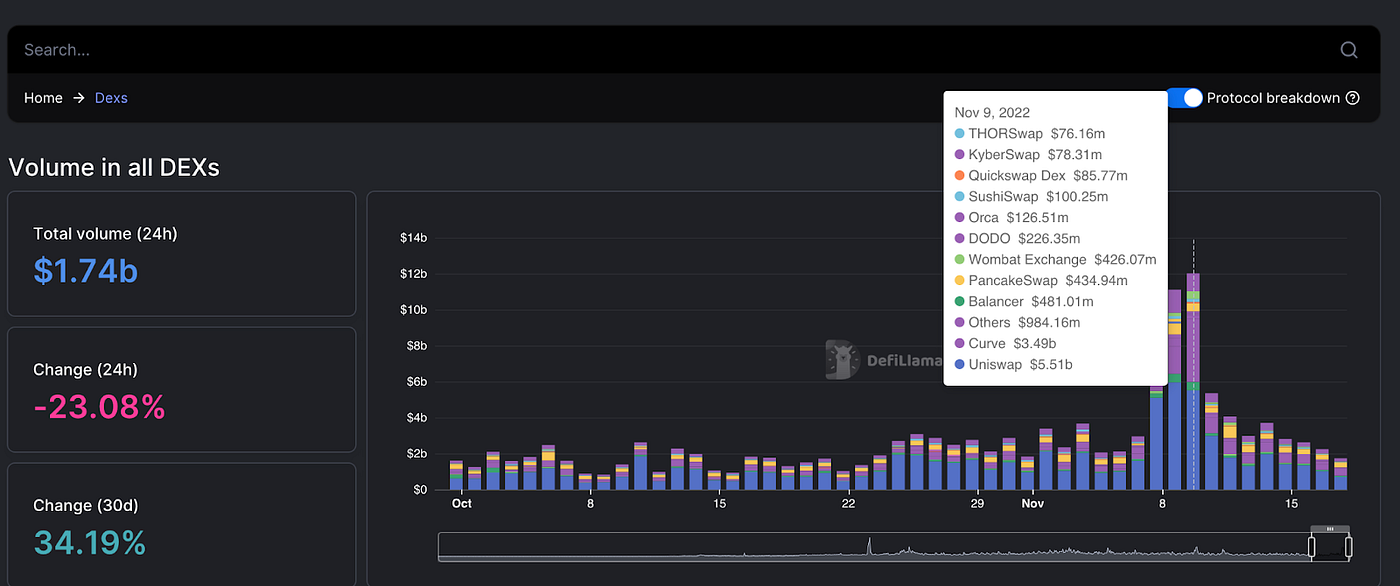
Task: Click the purple Curve legend dot
Action: click(x=959, y=343)
